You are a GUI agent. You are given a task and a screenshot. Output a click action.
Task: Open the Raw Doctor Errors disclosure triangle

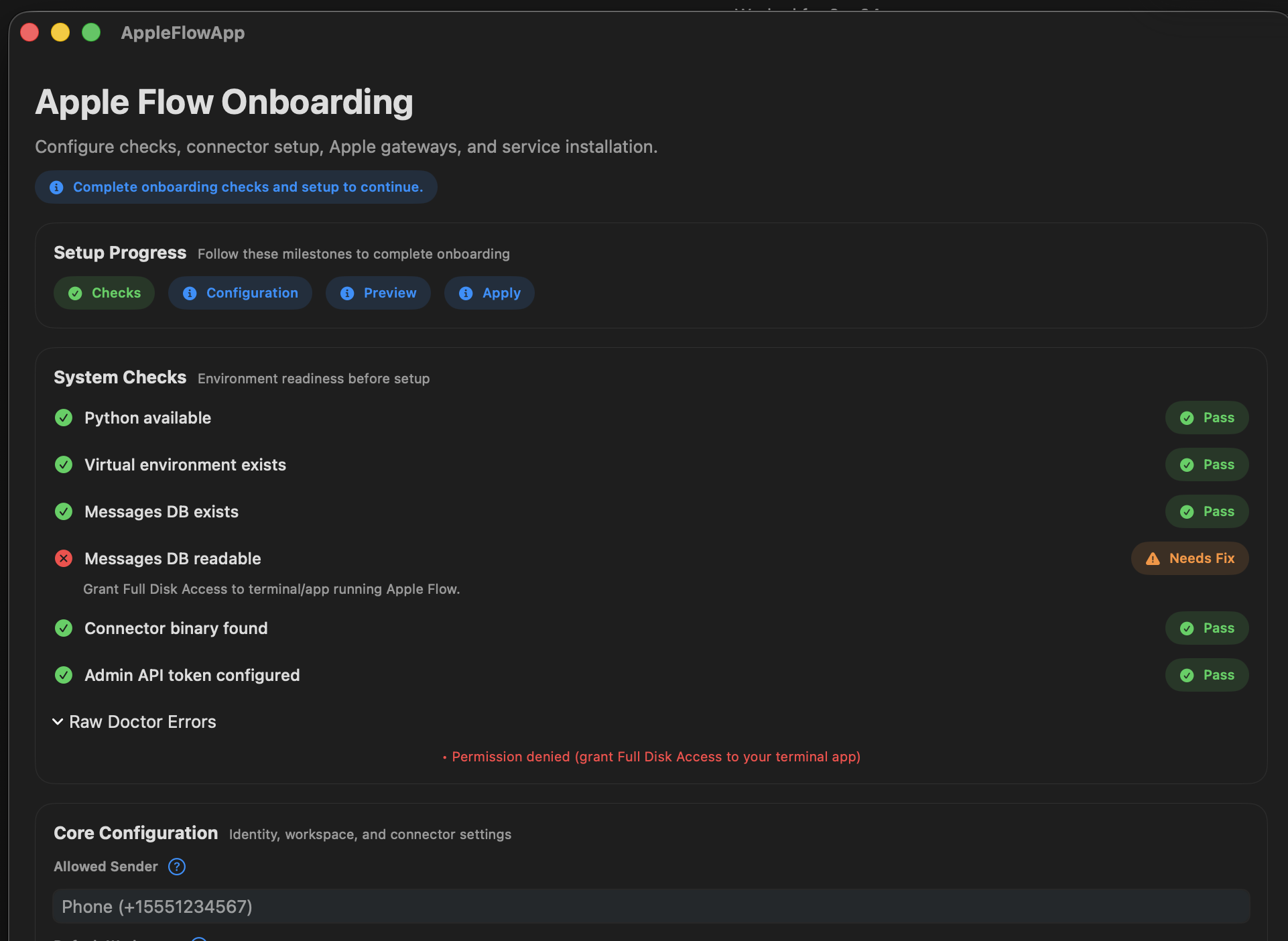pyautogui.click(x=58, y=722)
